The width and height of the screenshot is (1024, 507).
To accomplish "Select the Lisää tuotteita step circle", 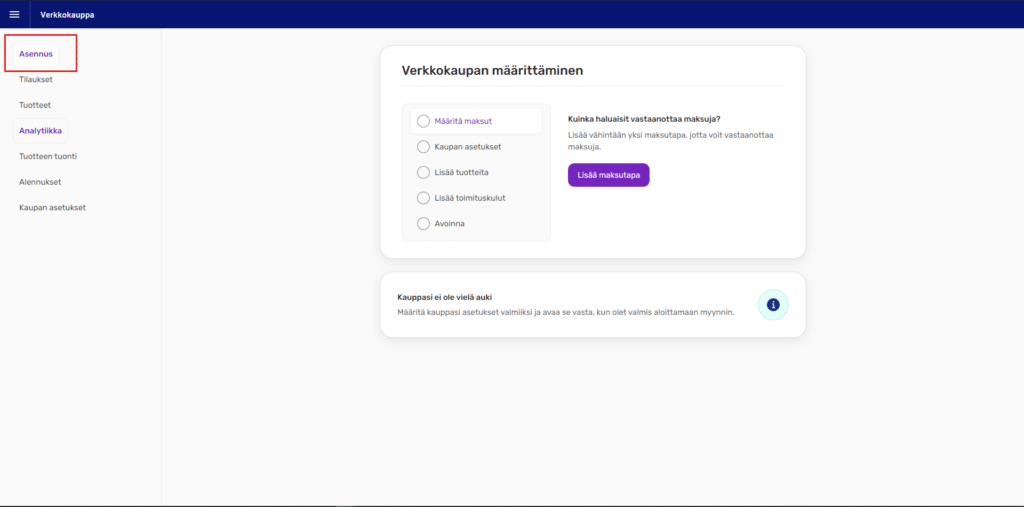I will pos(423,172).
